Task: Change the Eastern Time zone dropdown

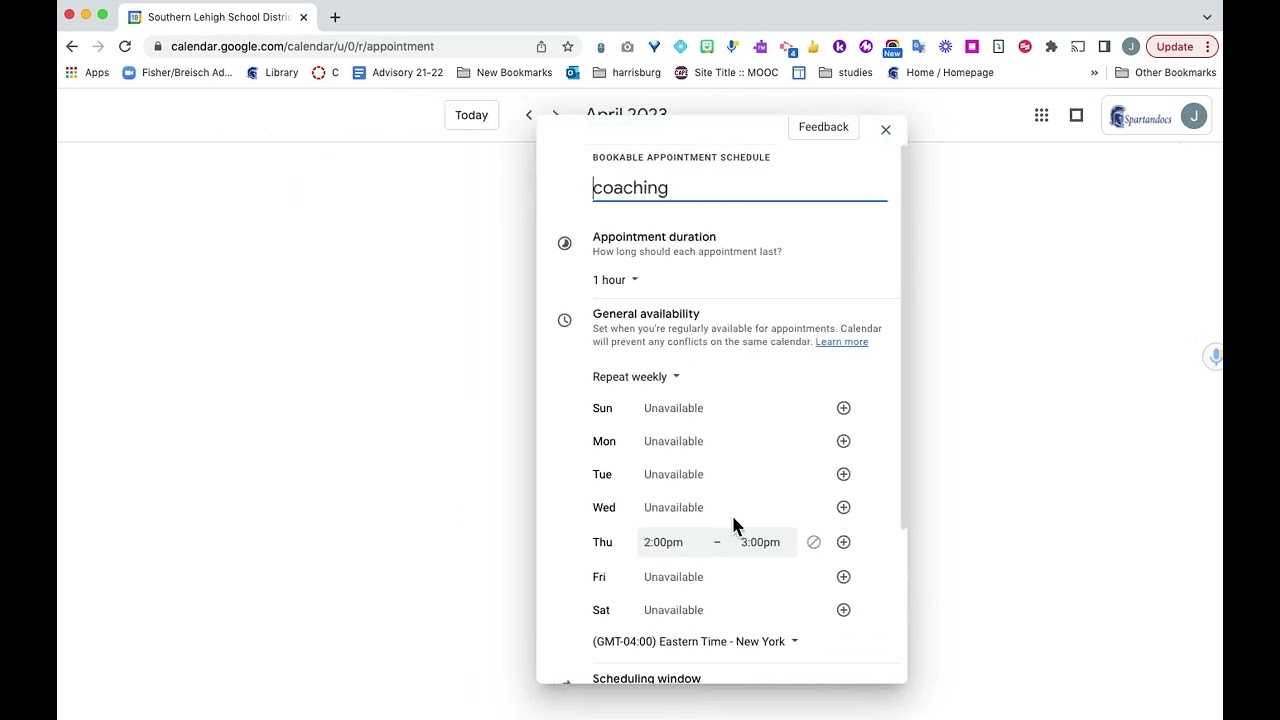Action: (x=695, y=642)
